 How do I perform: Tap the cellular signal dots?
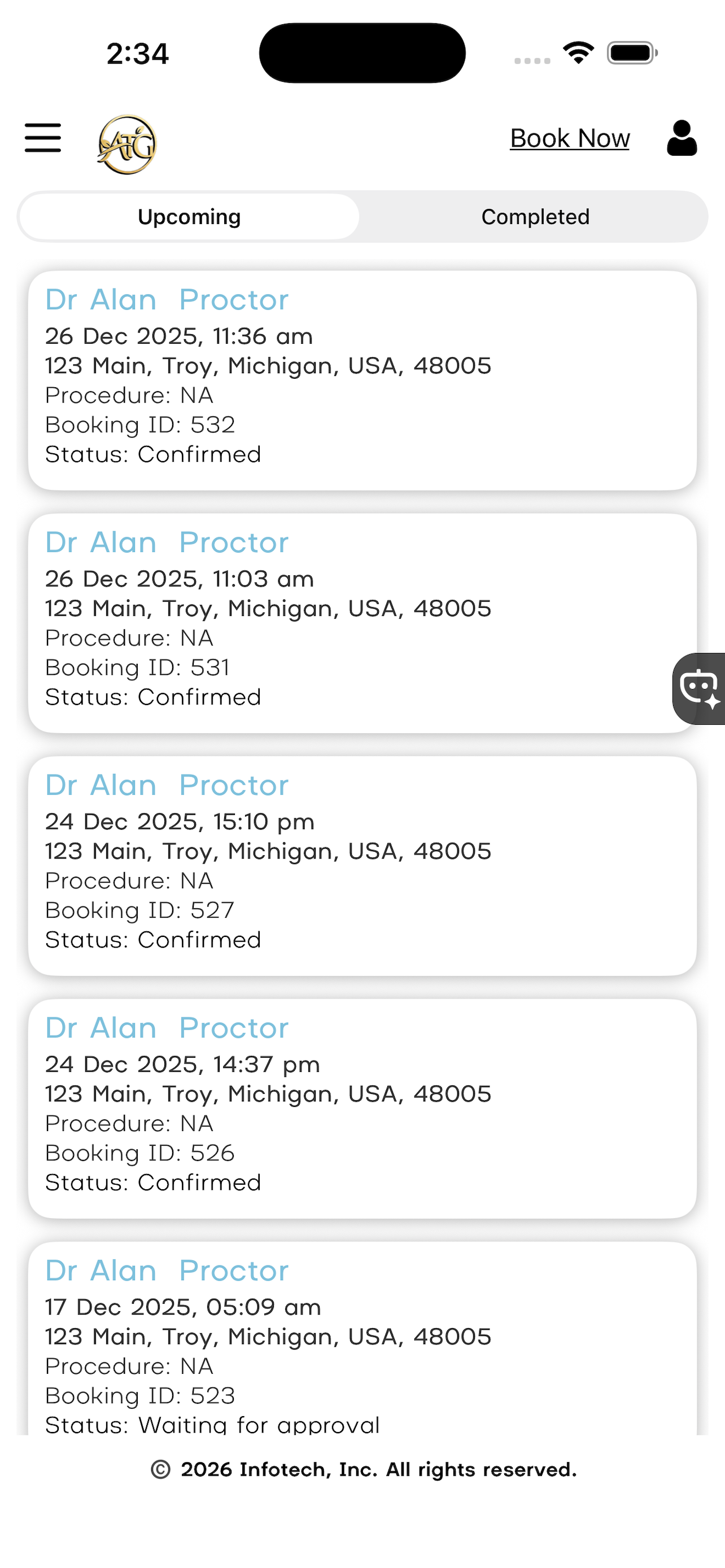click(x=532, y=60)
